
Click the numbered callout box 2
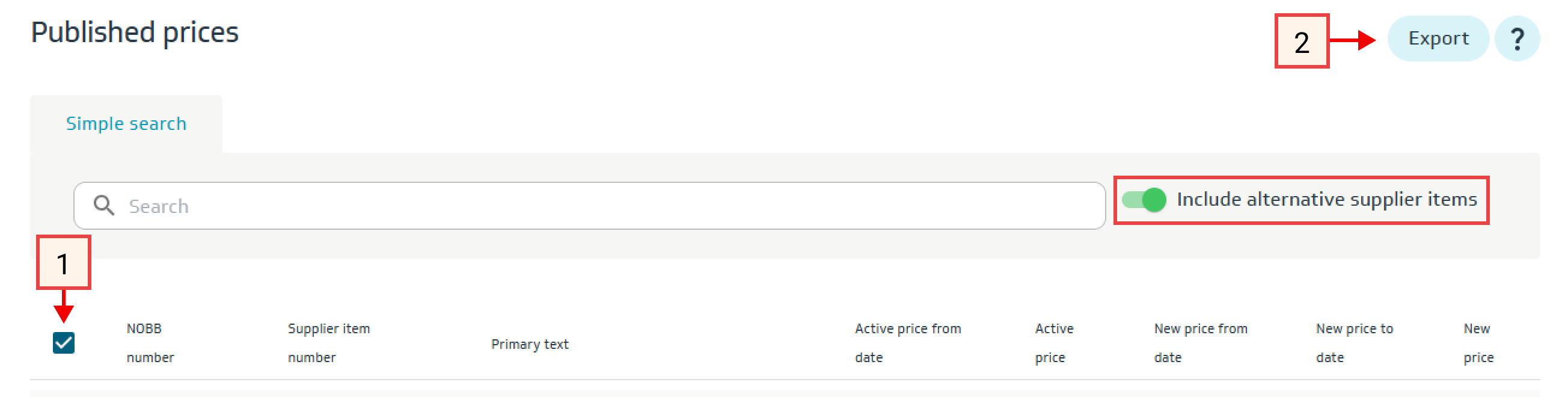(1302, 42)
